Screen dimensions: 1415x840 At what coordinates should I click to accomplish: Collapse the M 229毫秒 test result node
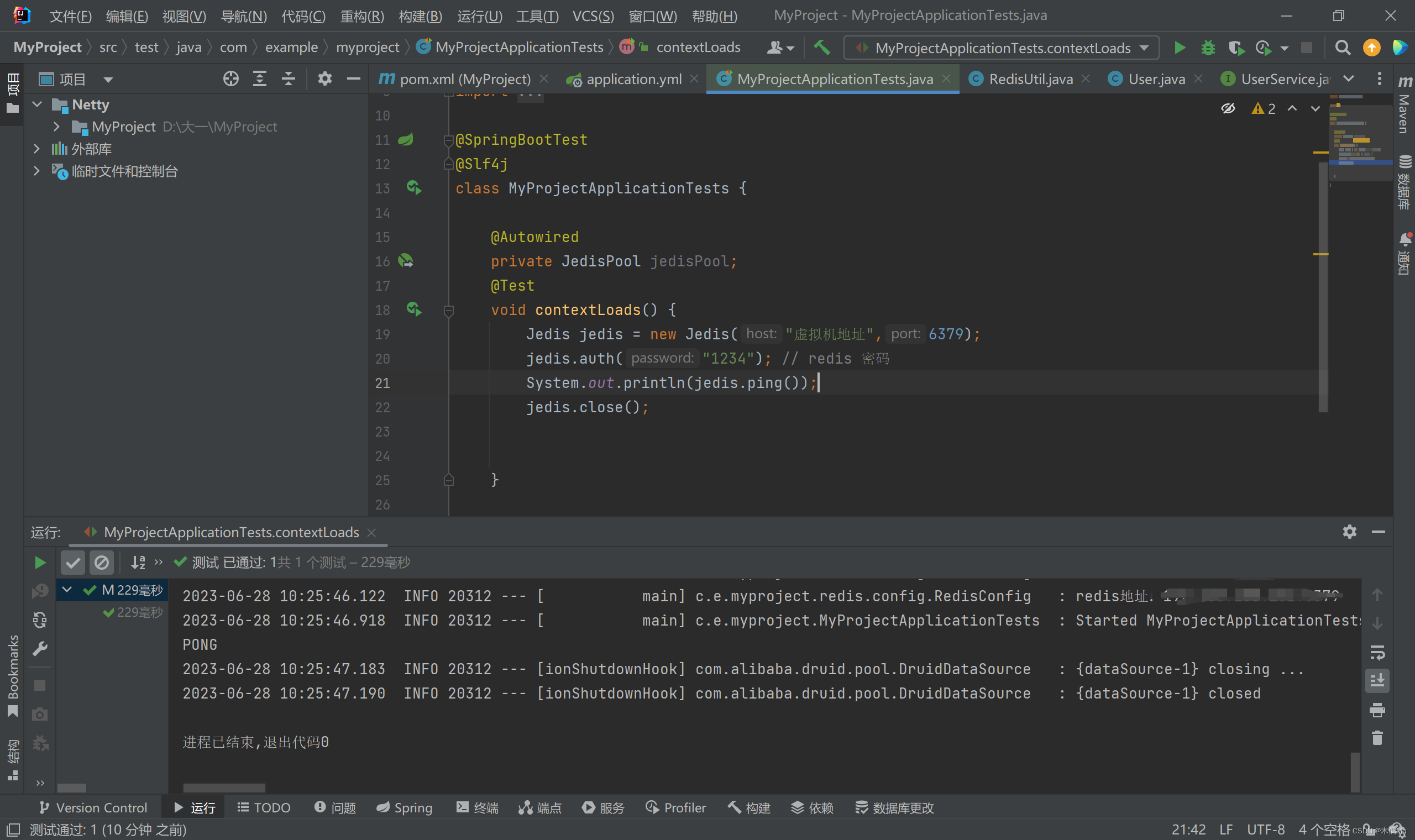click(67, 590)
